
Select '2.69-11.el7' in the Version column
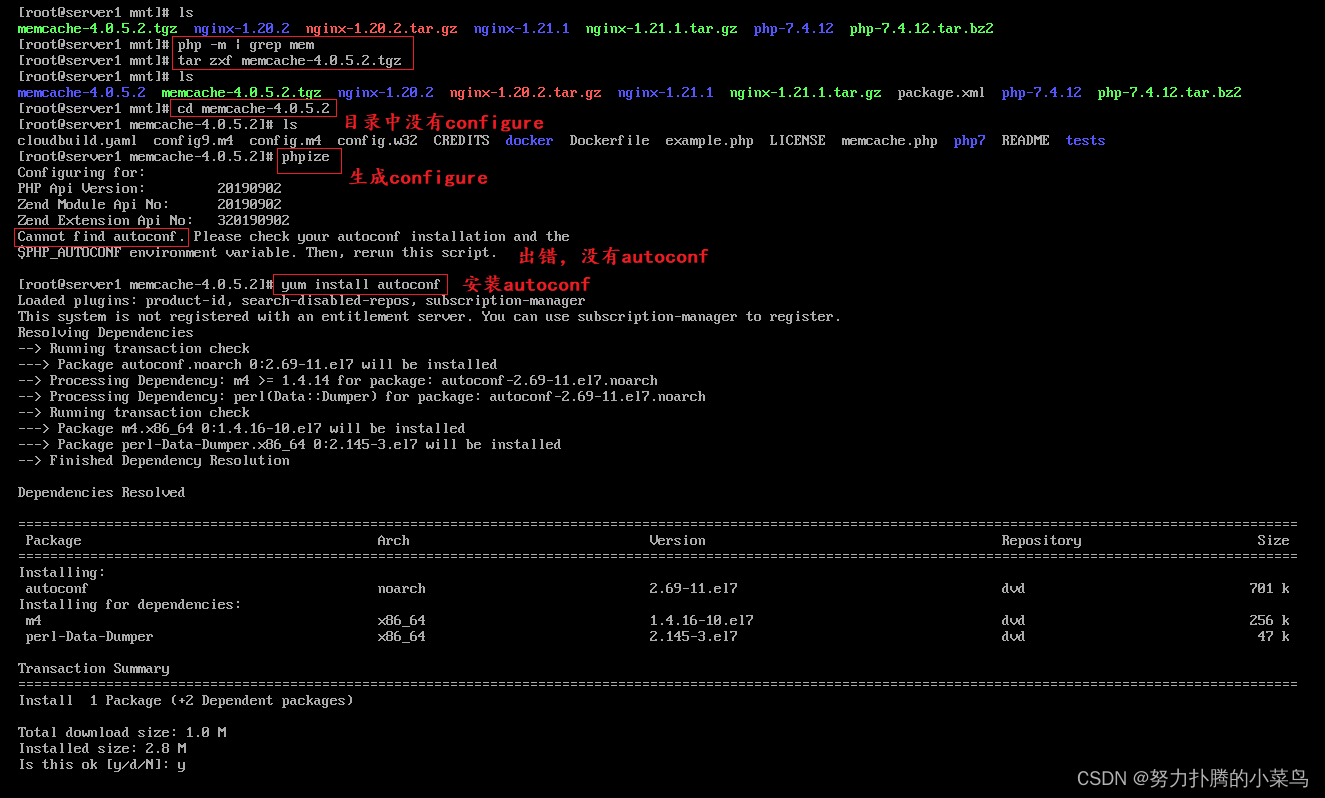pos(693,589)
